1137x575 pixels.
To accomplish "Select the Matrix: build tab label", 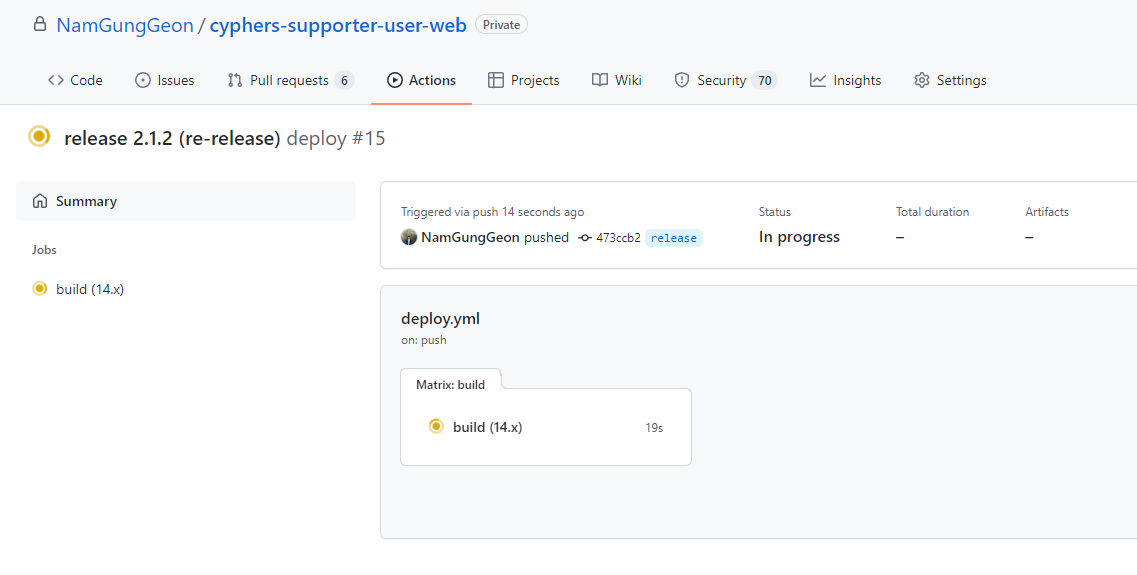I will (x=450, y=384).
